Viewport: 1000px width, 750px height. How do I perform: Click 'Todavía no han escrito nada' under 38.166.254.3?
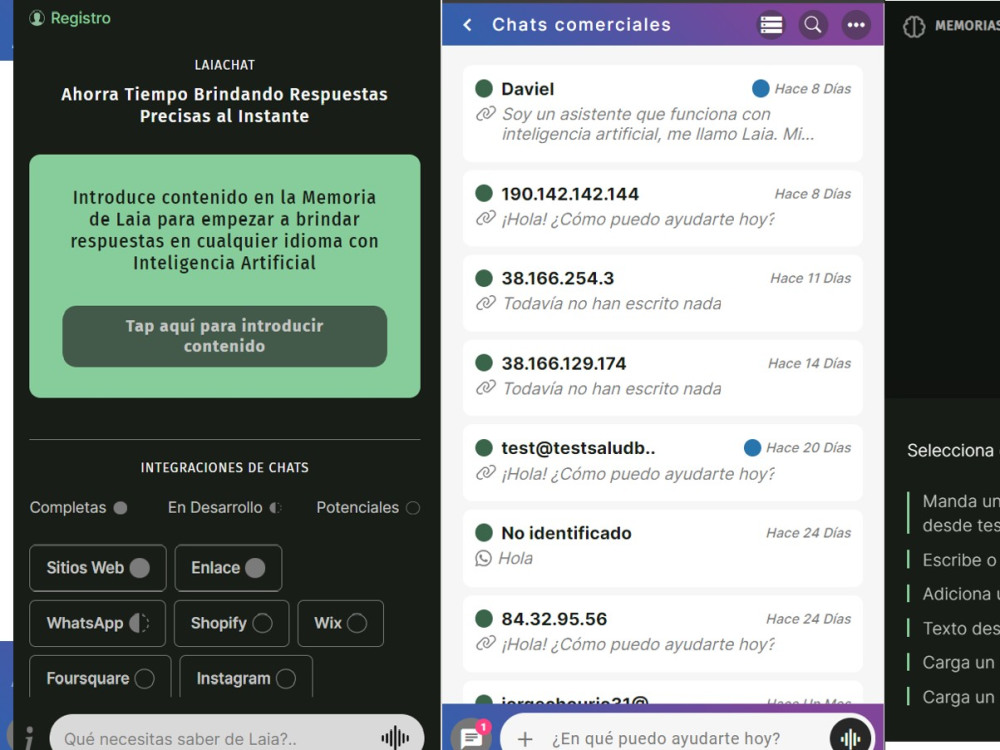coord(612,304)
